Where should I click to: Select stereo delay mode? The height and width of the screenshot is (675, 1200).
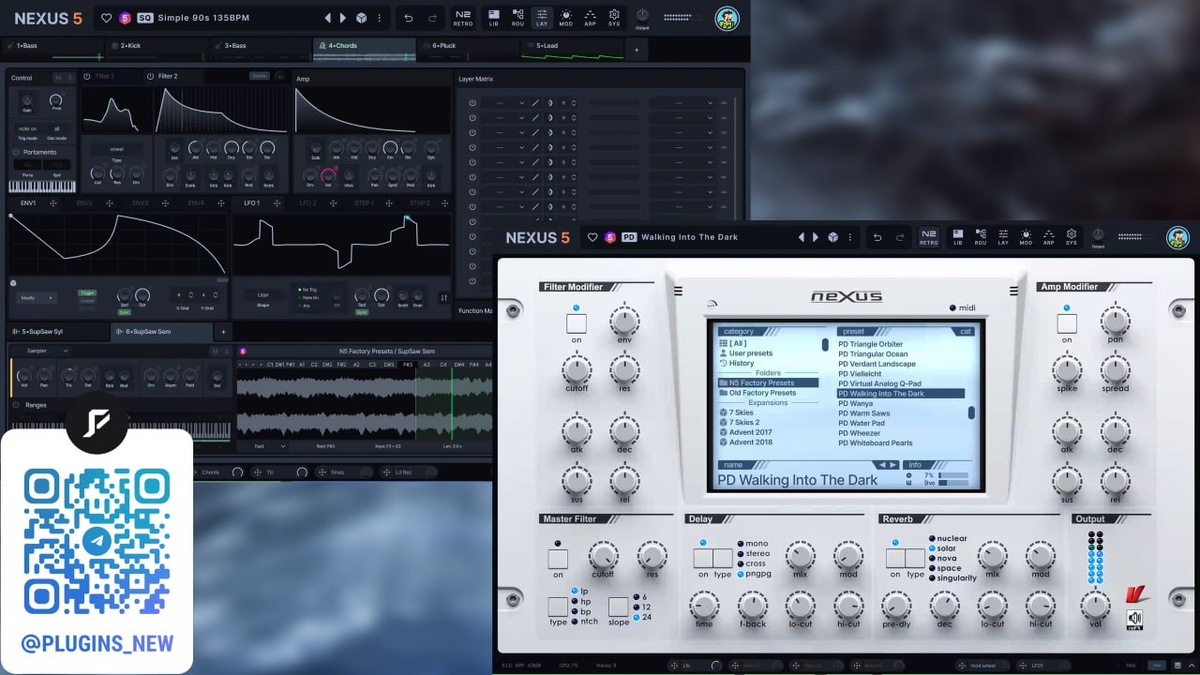753,553
